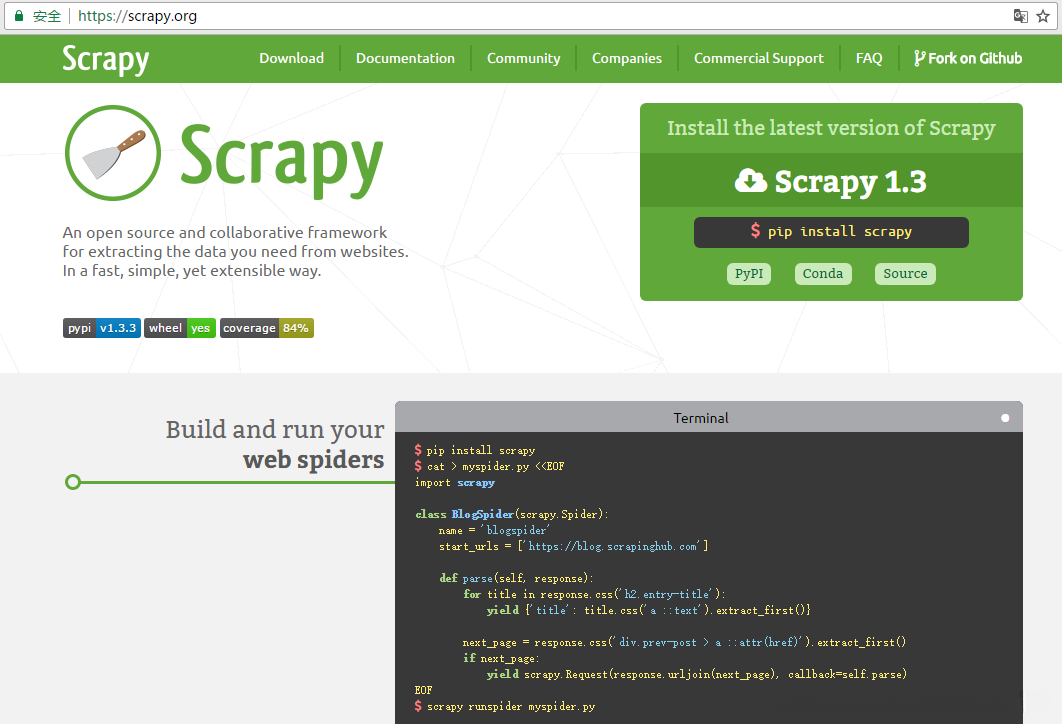Screen dimensions: 1062x724
Task: Click the 'import scrapy' line in terminal
Action: 454,482
